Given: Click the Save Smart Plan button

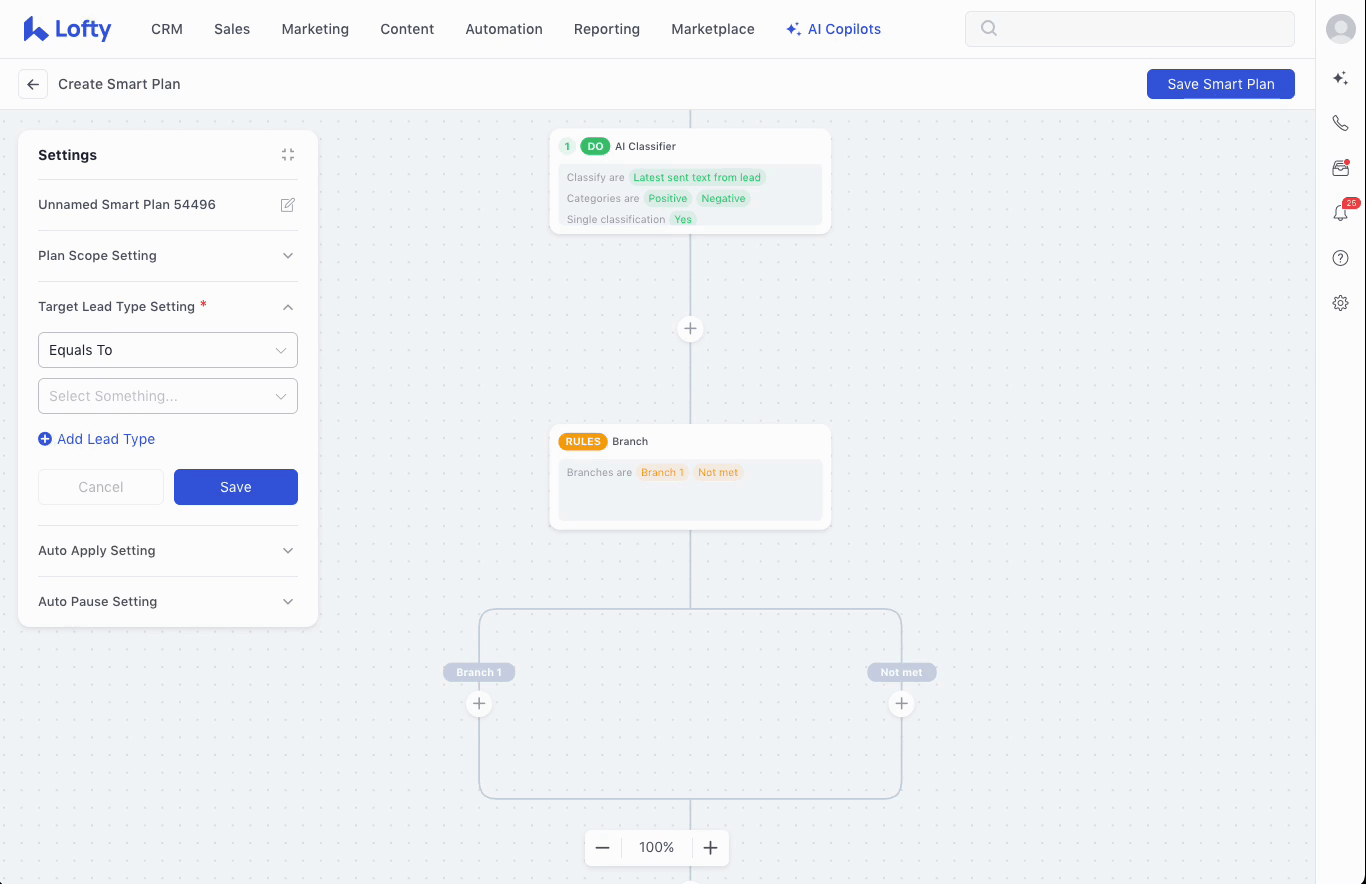Looking at the screenshot, I should click(x=1220, y=84).
